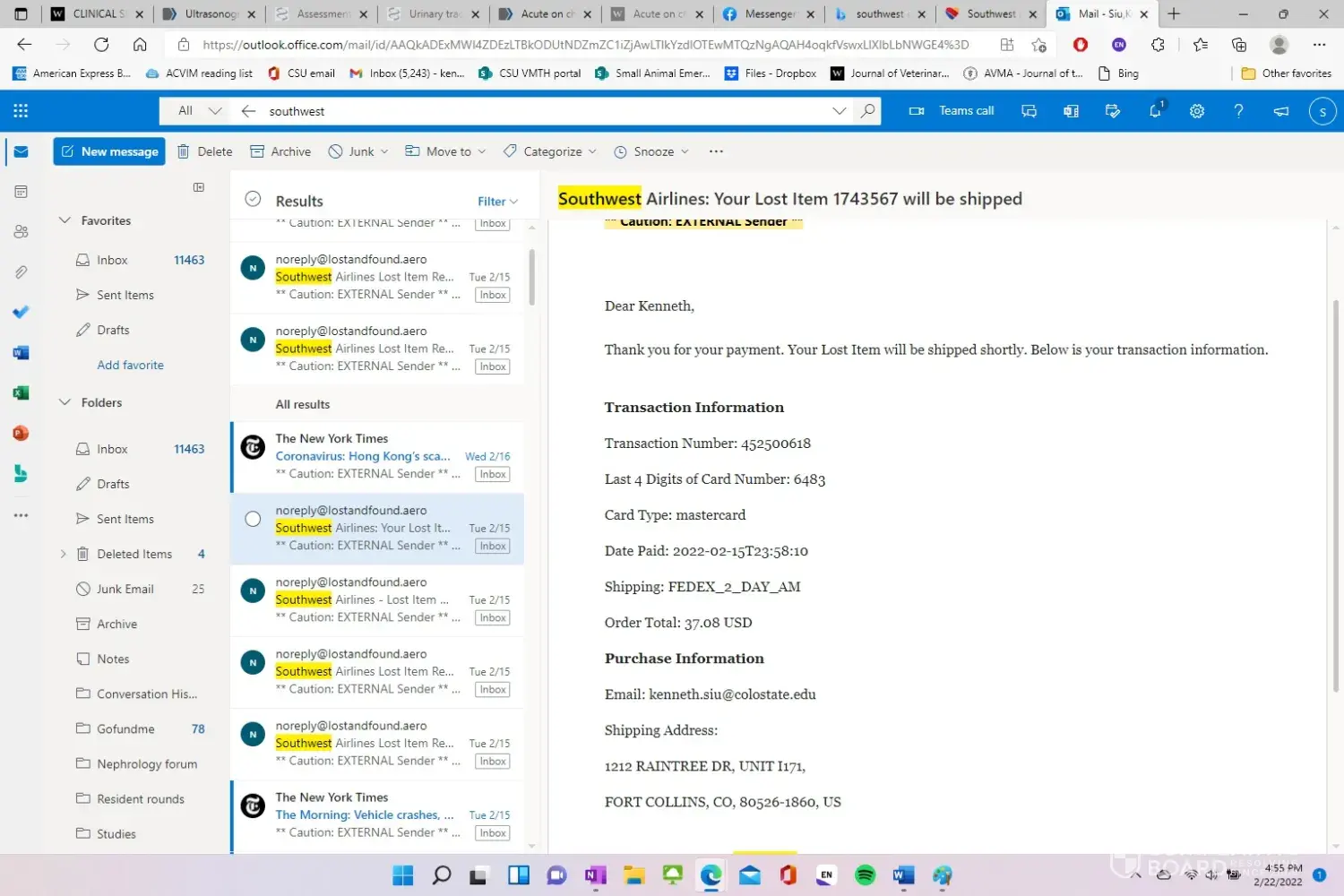Open the Filter dropdown in results

click(497, 202)
